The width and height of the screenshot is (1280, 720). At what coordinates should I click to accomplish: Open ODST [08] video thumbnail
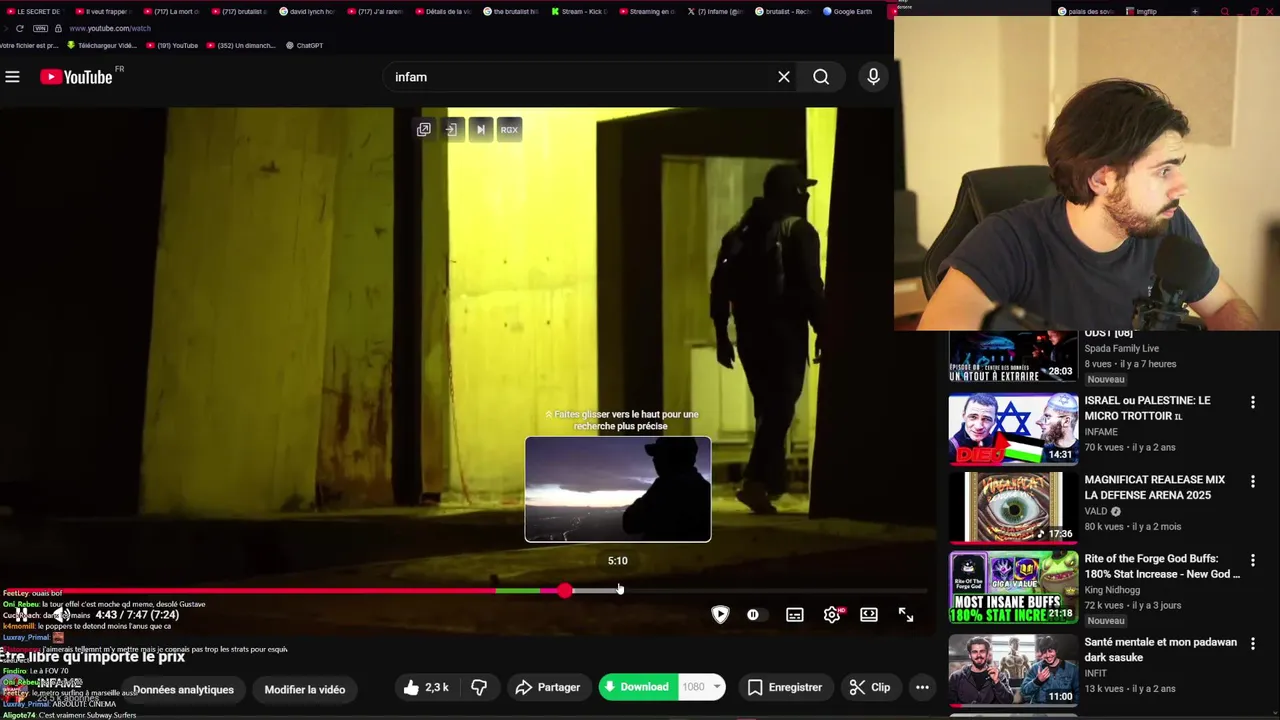point(1013,357)
